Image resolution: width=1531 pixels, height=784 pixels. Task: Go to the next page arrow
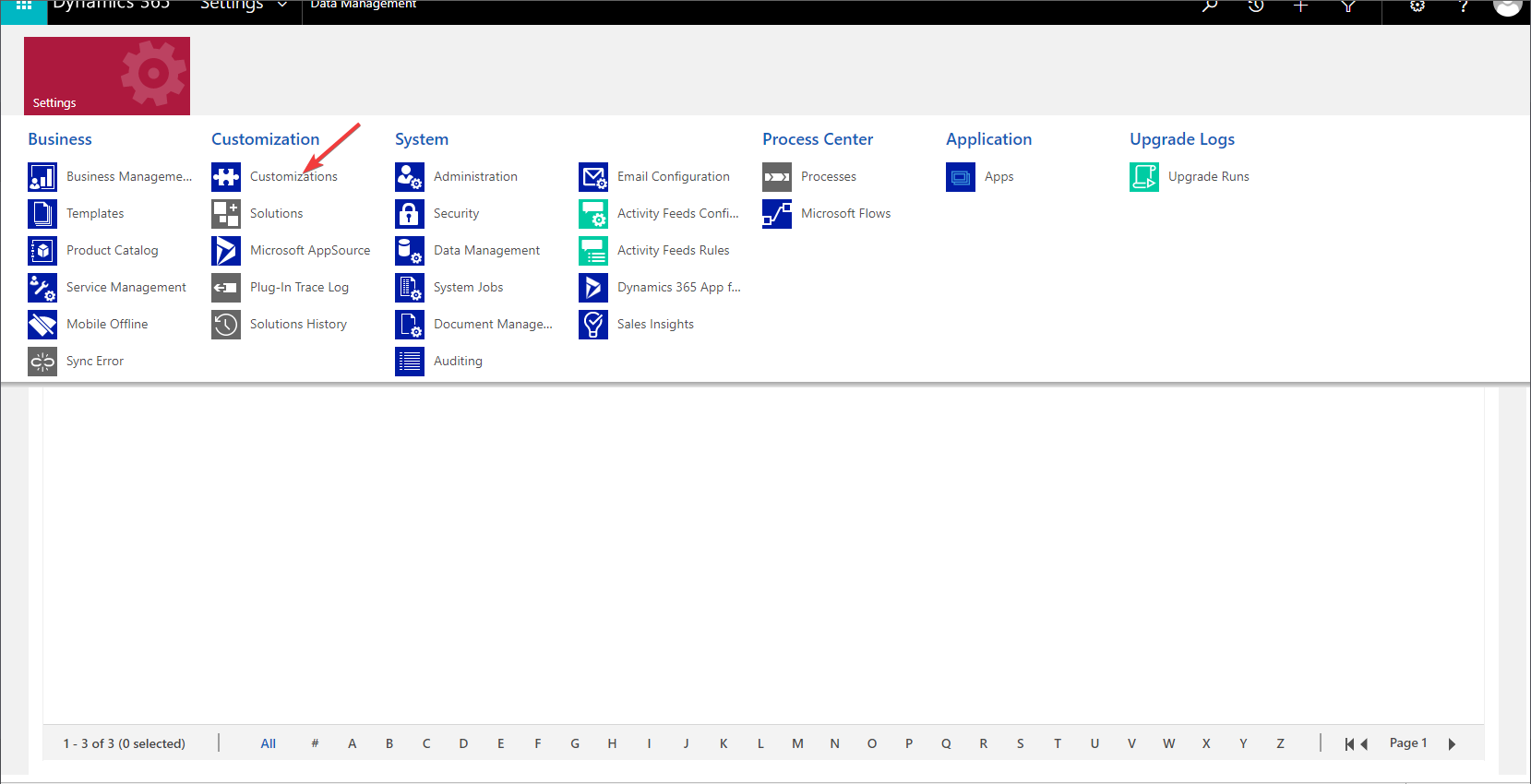coord(1452,744)
